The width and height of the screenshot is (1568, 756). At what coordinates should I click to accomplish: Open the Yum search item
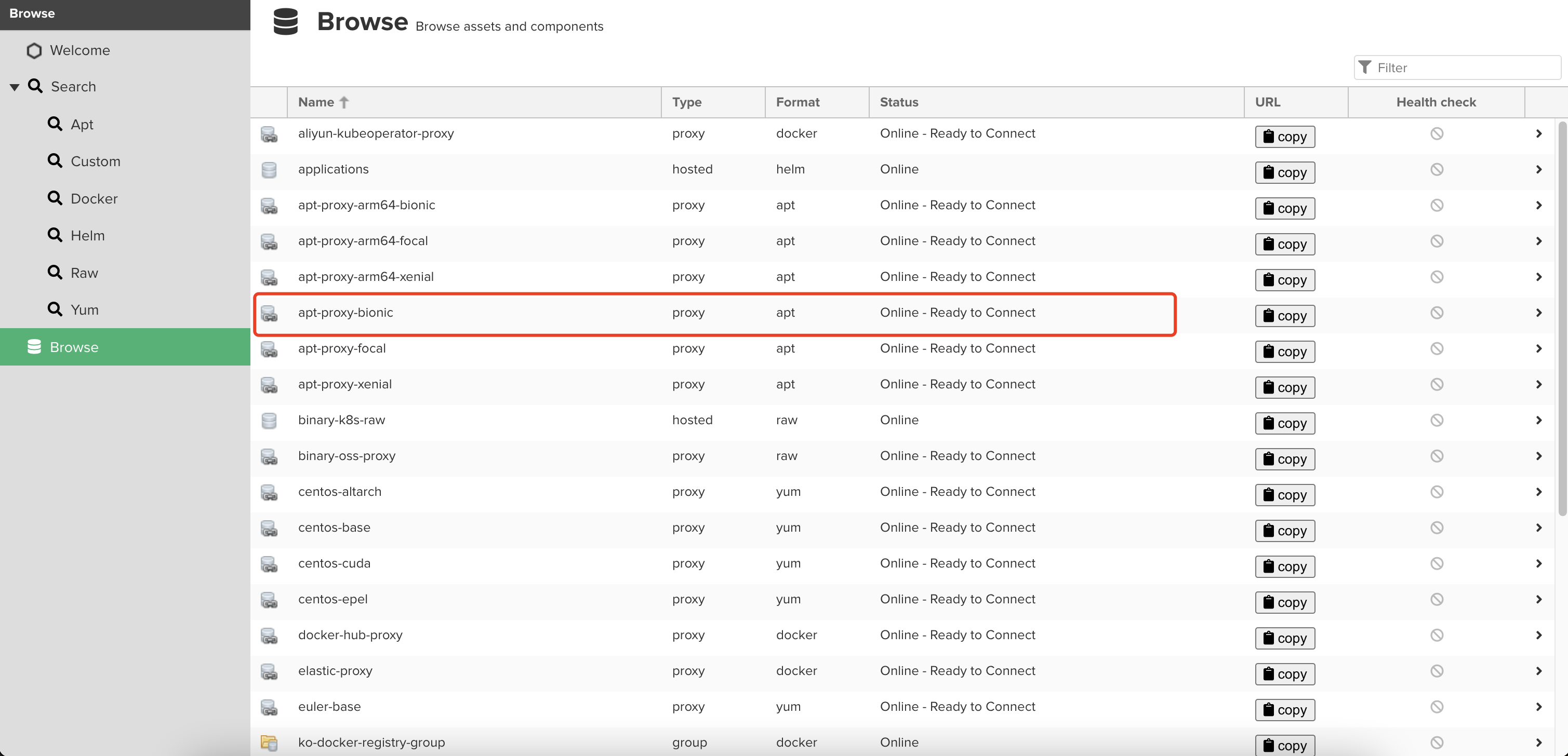[x=84, y=310]
